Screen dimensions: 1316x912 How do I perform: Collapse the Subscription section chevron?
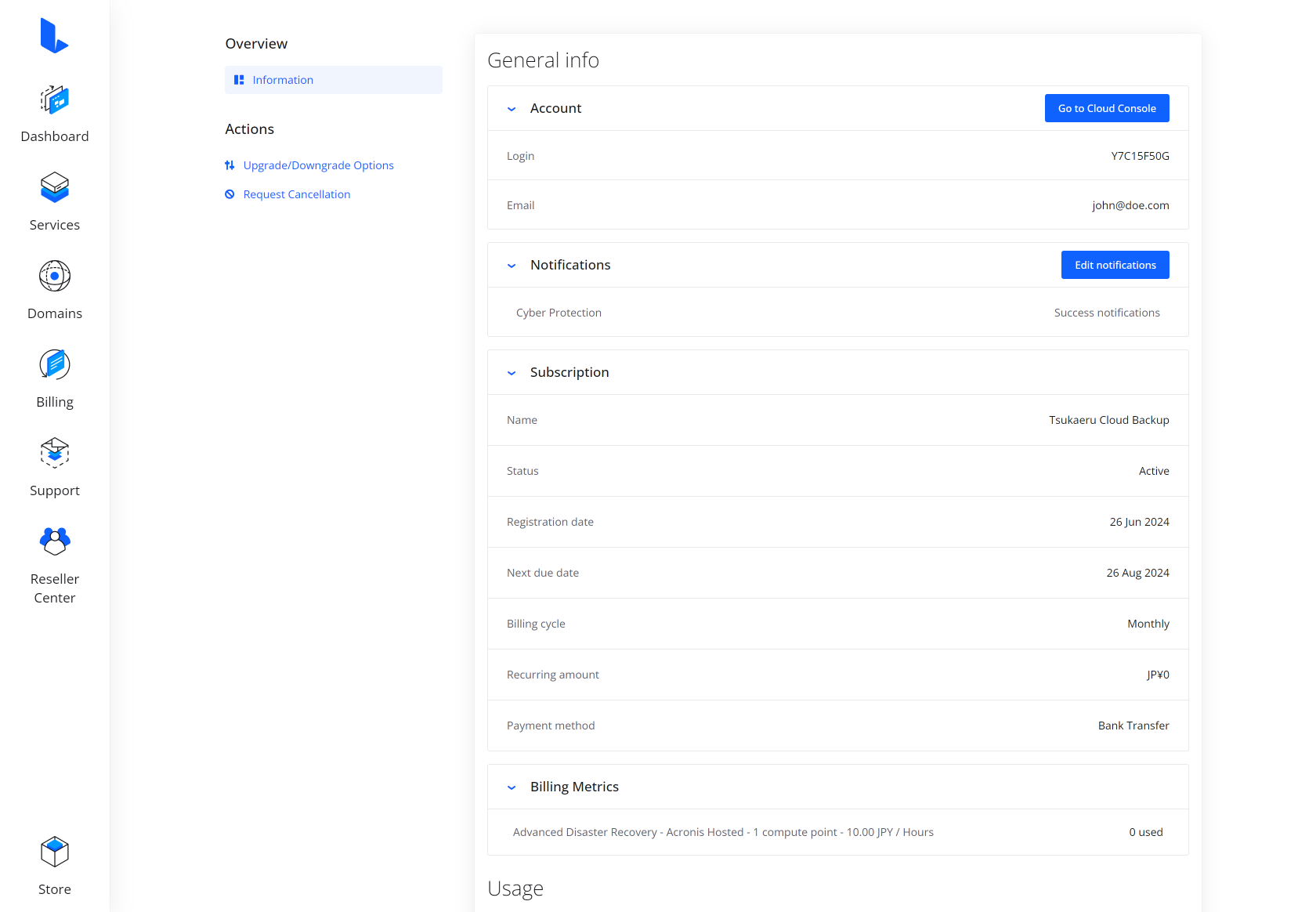[x=512, y=373]
